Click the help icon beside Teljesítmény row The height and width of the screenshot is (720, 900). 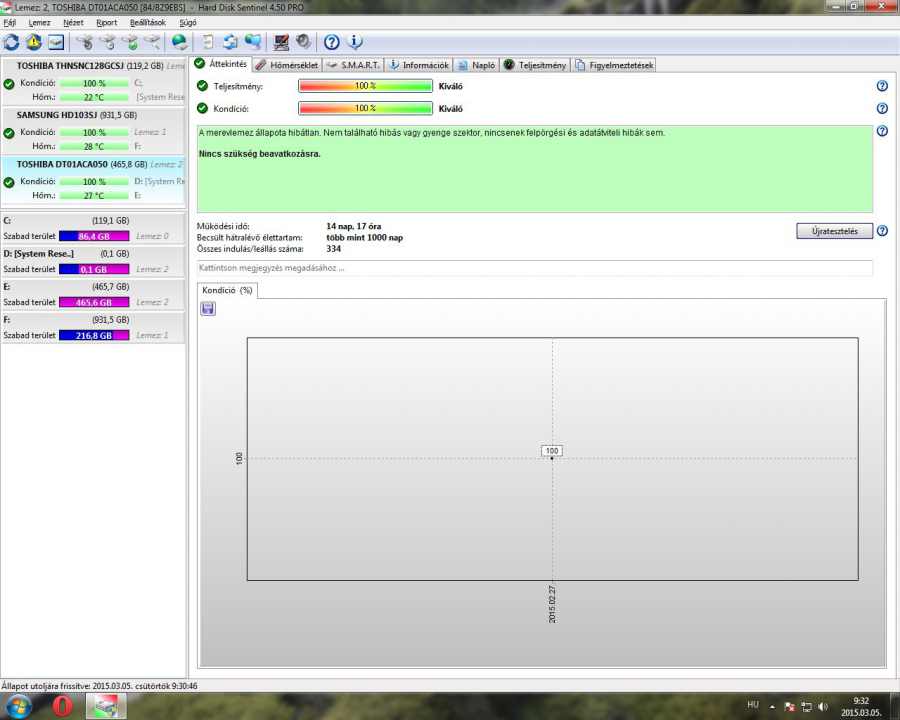click(882, 86)
